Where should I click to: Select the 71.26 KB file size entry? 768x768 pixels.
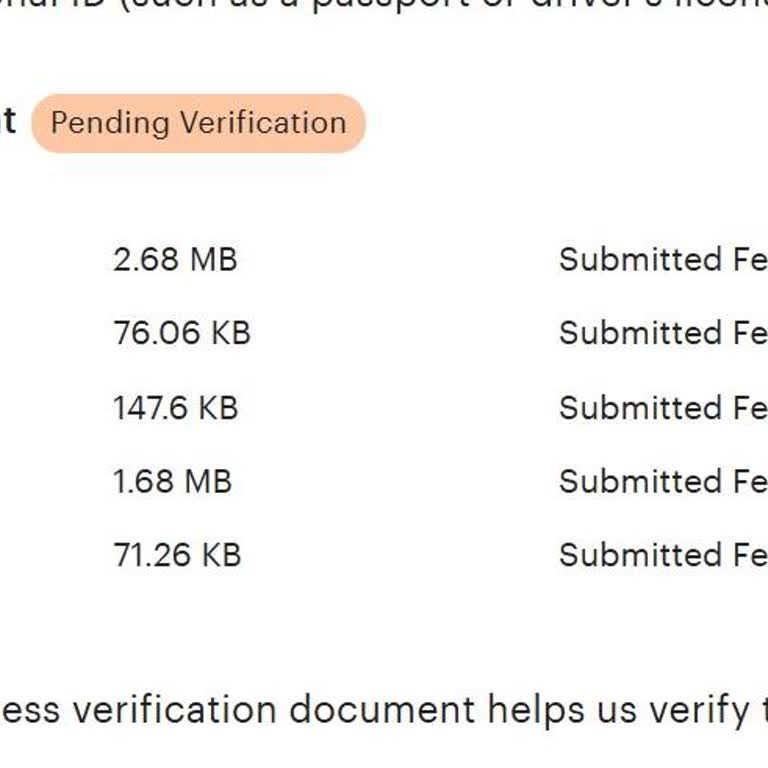[x=177, y=555]
